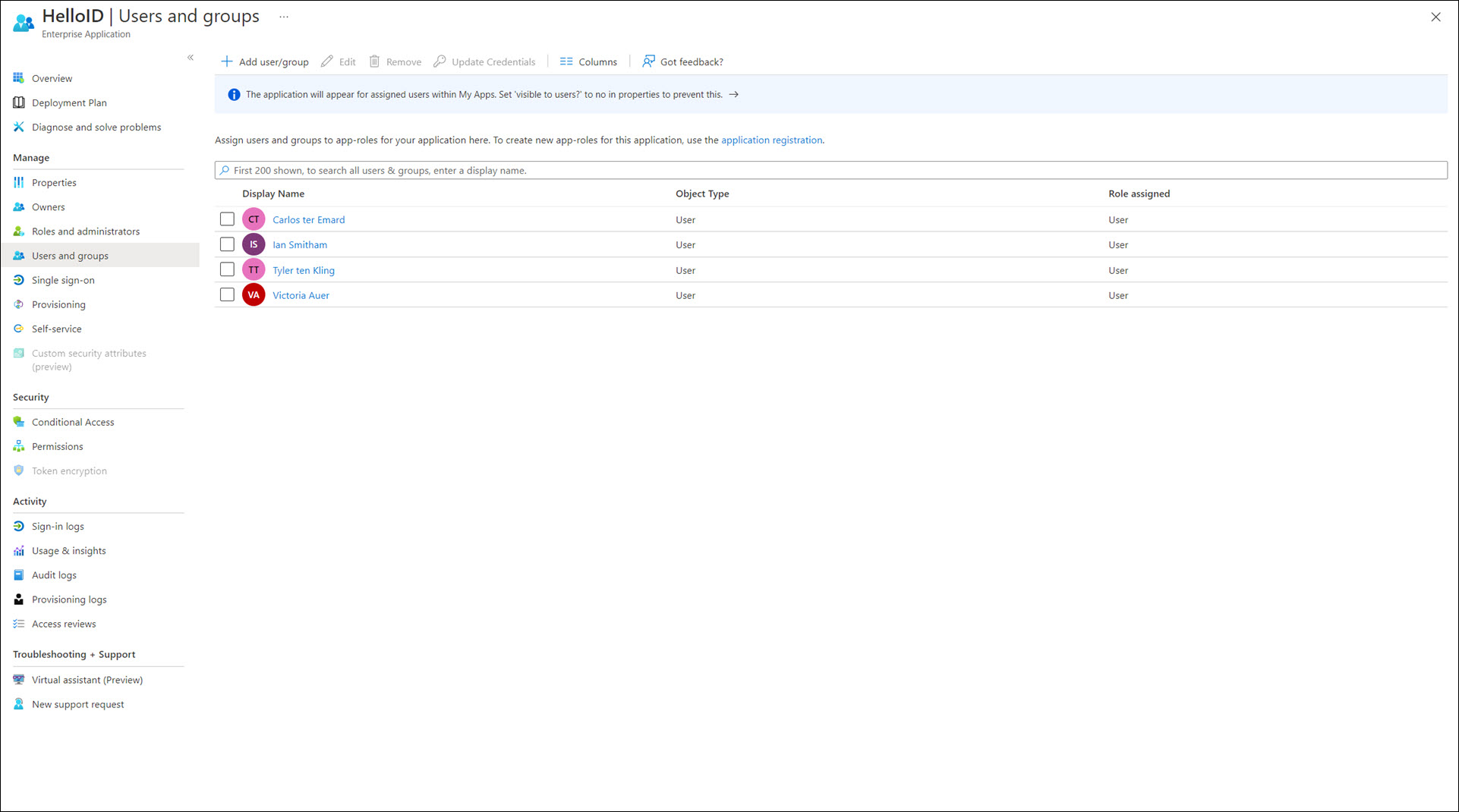
Task: Open the ellipsis menu beside the title
Action: [284, 17]
